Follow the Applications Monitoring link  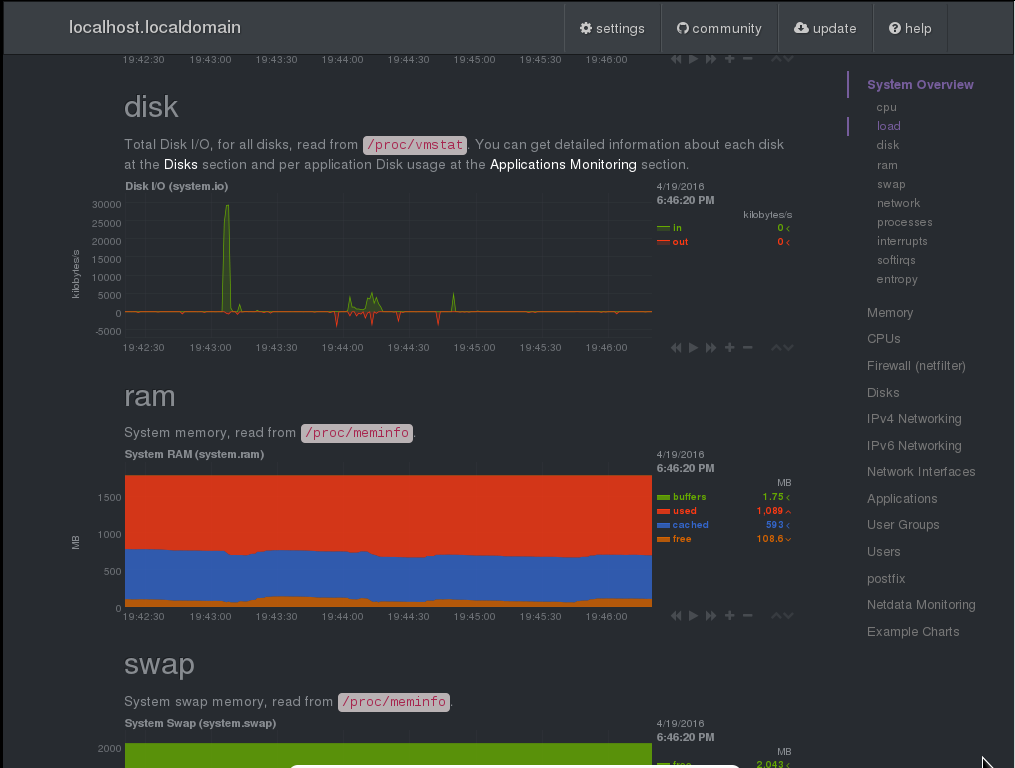click(x=563, y=164)
